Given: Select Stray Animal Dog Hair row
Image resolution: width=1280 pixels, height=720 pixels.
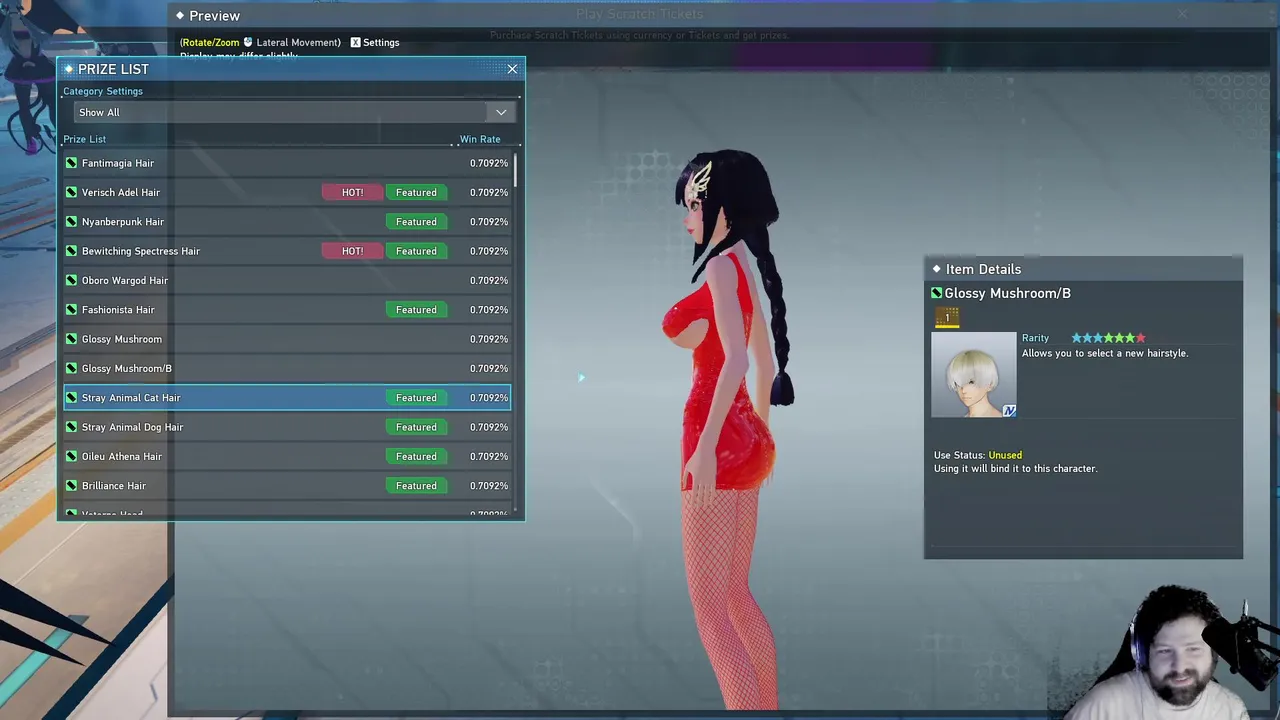Looking at the screenshot, I should click(287, 427).
